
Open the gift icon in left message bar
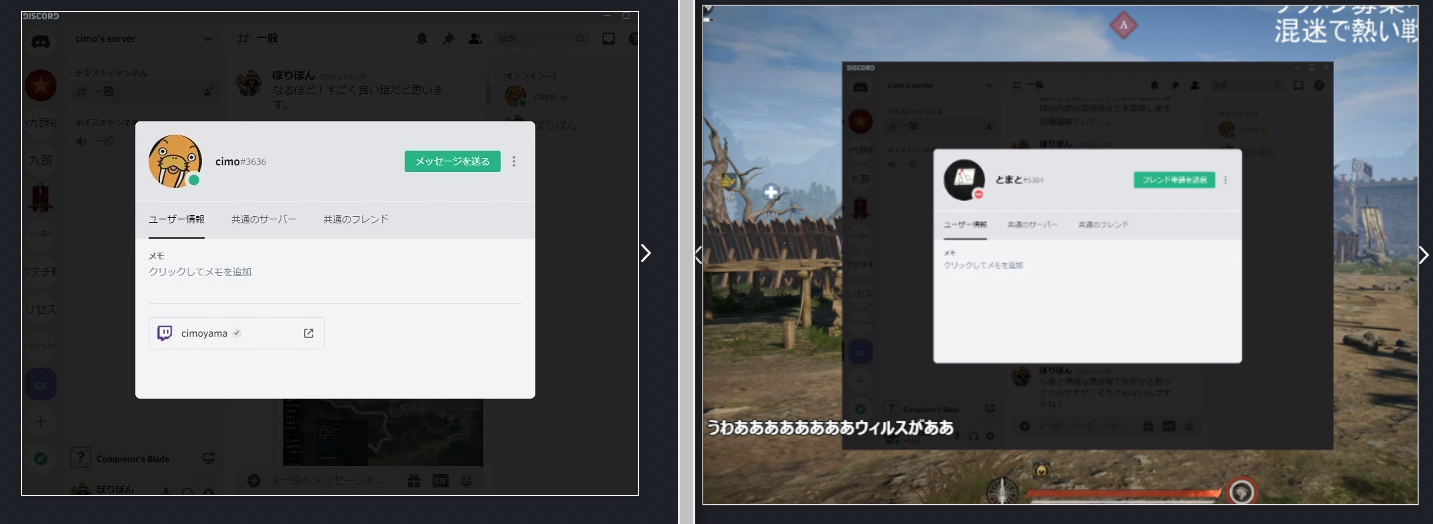coord(414,480)
